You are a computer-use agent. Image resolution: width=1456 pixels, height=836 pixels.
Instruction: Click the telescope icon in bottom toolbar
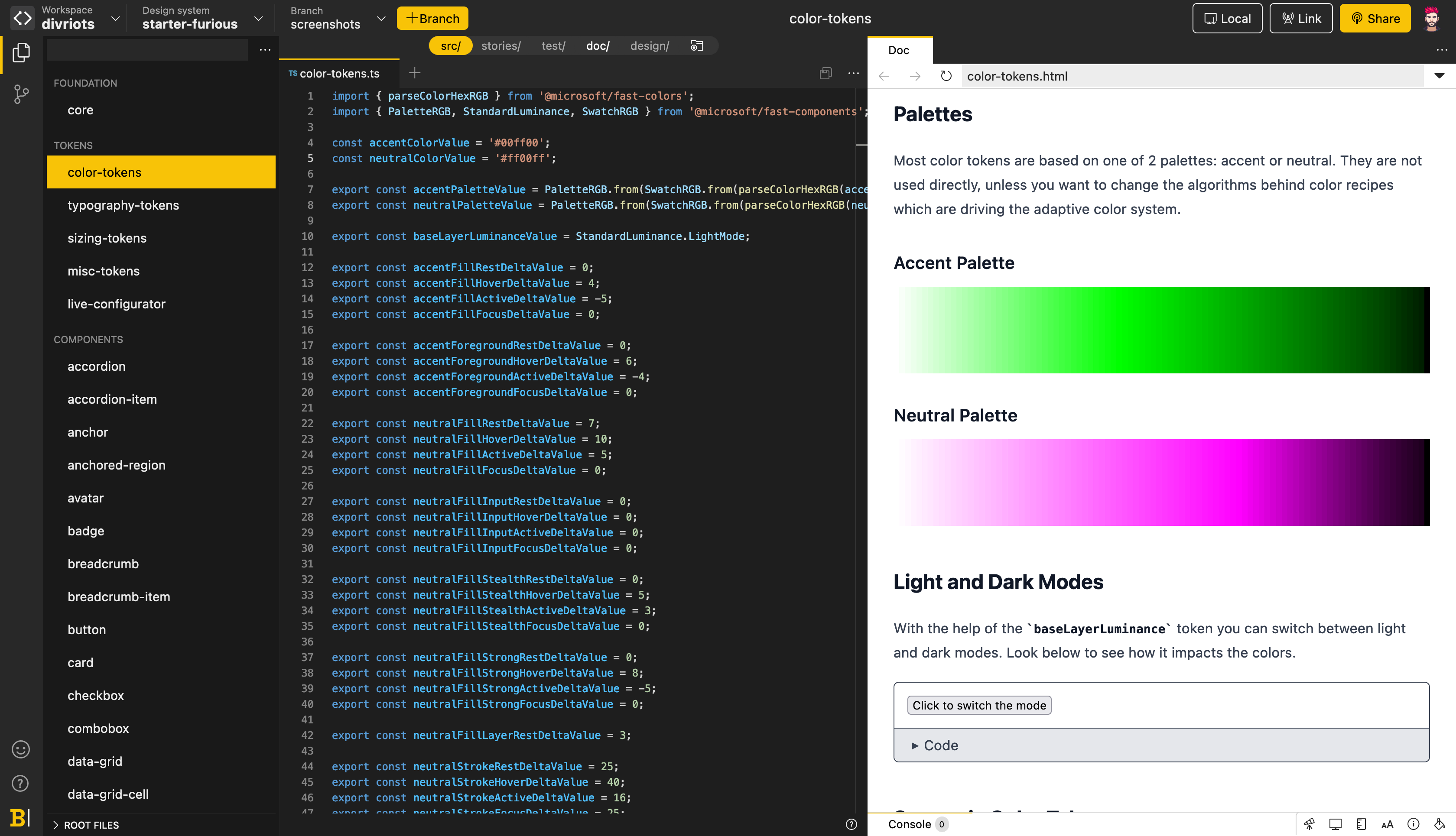(x=1309, y=824)
